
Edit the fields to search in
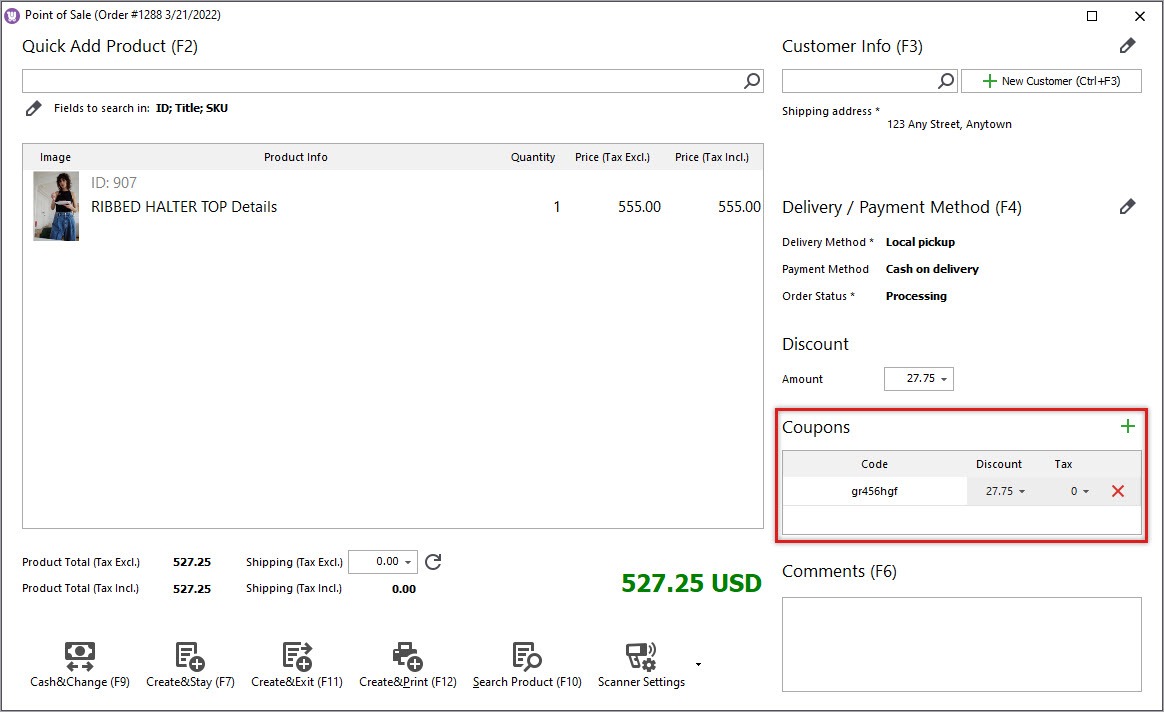(x=33, y=108)
